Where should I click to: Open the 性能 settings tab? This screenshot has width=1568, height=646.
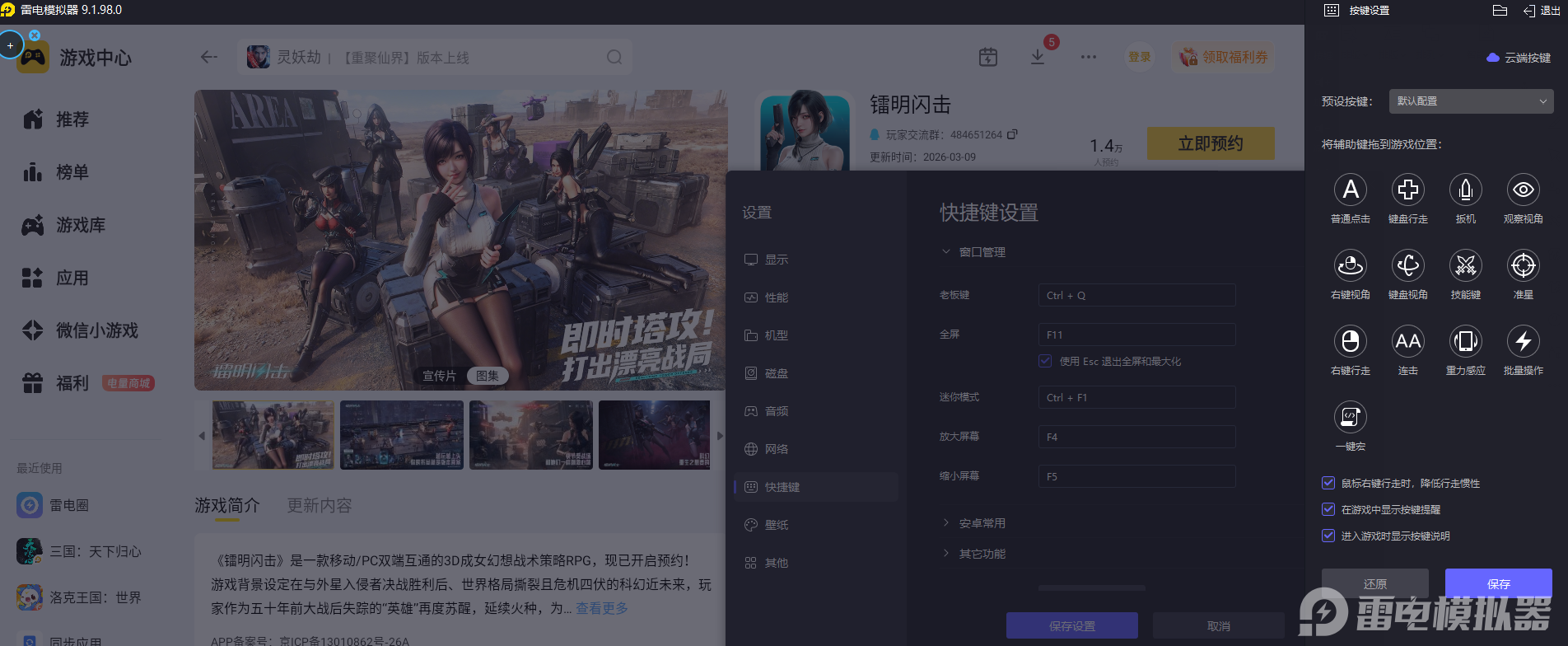point(776,297)
